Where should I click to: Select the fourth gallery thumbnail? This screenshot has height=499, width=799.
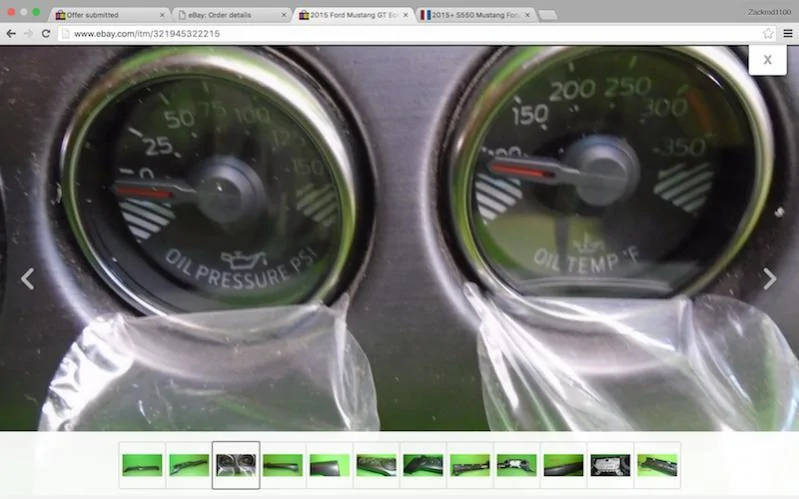pyautogui.click(x=283, y=465)
